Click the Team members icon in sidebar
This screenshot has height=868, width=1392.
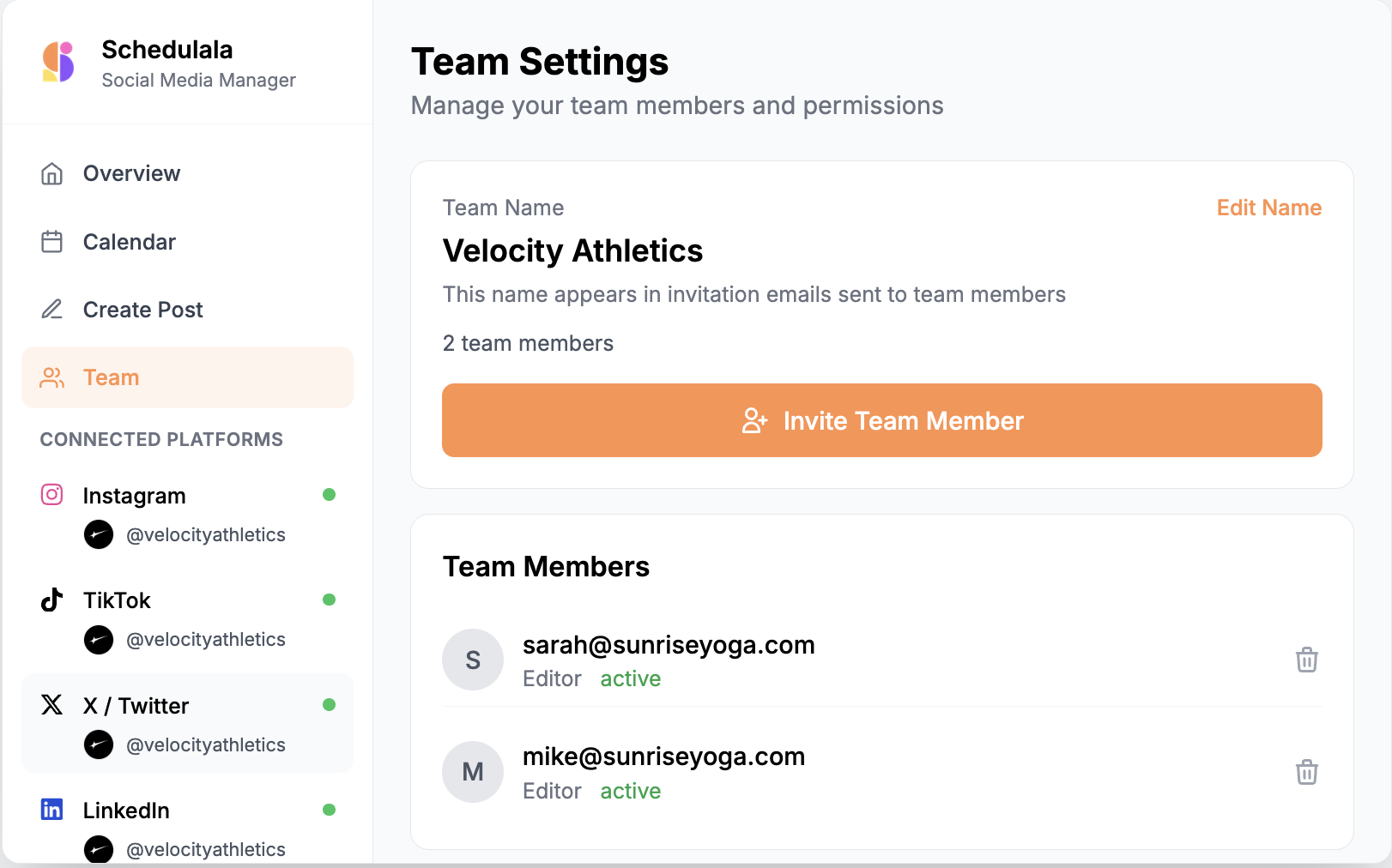[51, 377]
